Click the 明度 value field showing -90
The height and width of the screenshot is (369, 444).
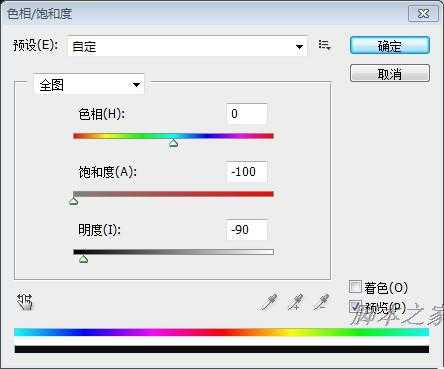coord(247,230)
